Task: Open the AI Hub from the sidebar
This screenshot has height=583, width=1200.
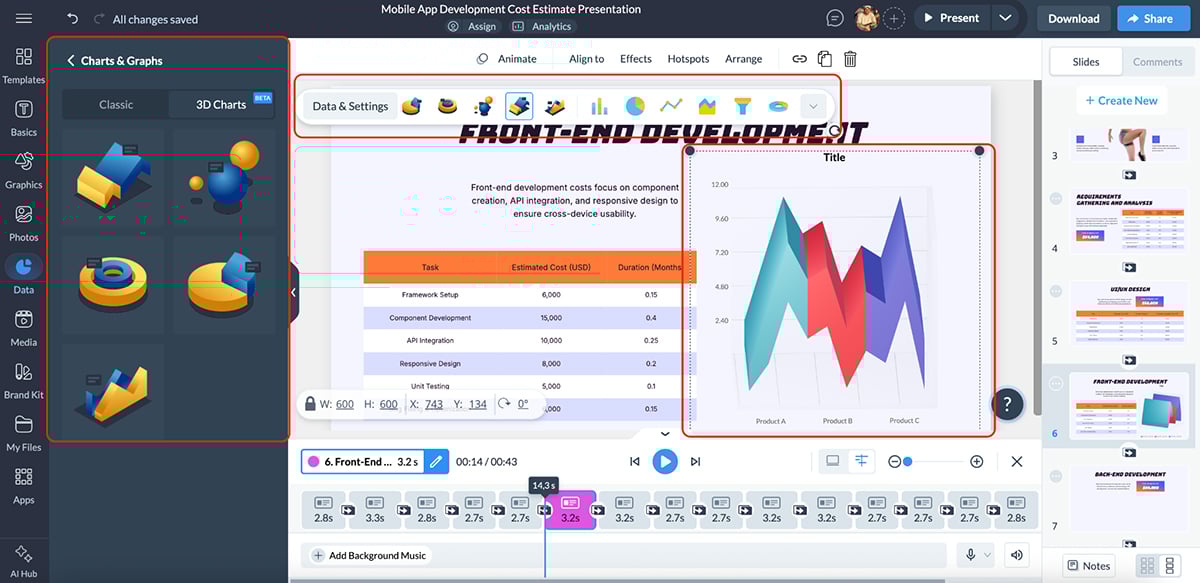Action: [x=23, y=560]
